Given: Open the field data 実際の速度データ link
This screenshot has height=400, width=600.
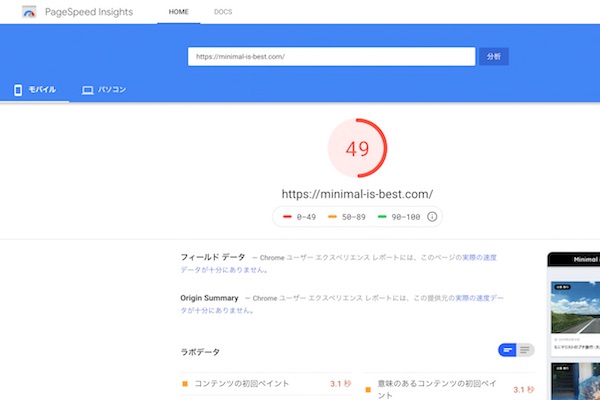Looking at the screenshot, I should pyautogui.click(x=479, y=258).
